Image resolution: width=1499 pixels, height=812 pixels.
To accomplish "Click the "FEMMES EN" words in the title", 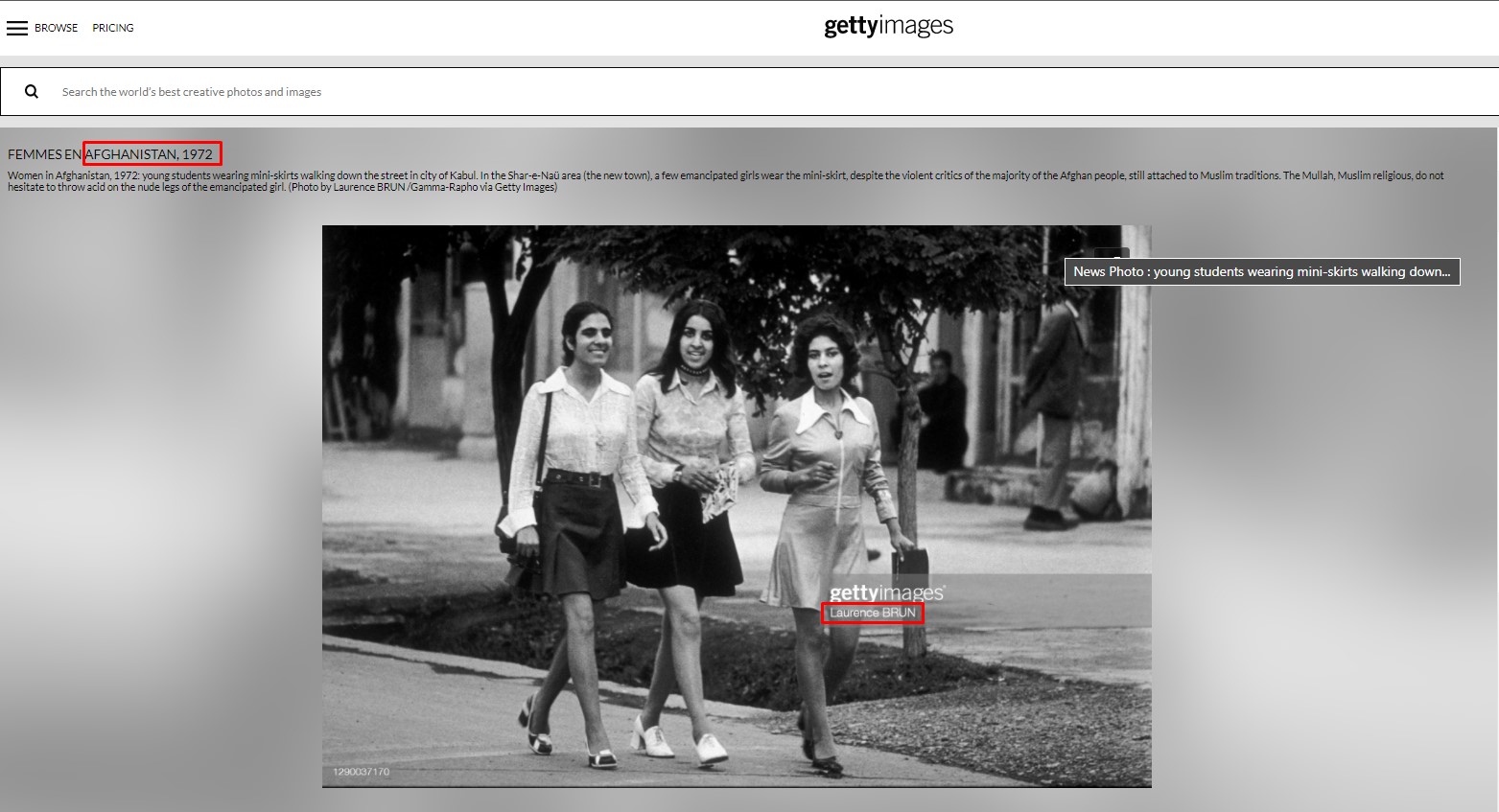I will click(x=44, y=154).
